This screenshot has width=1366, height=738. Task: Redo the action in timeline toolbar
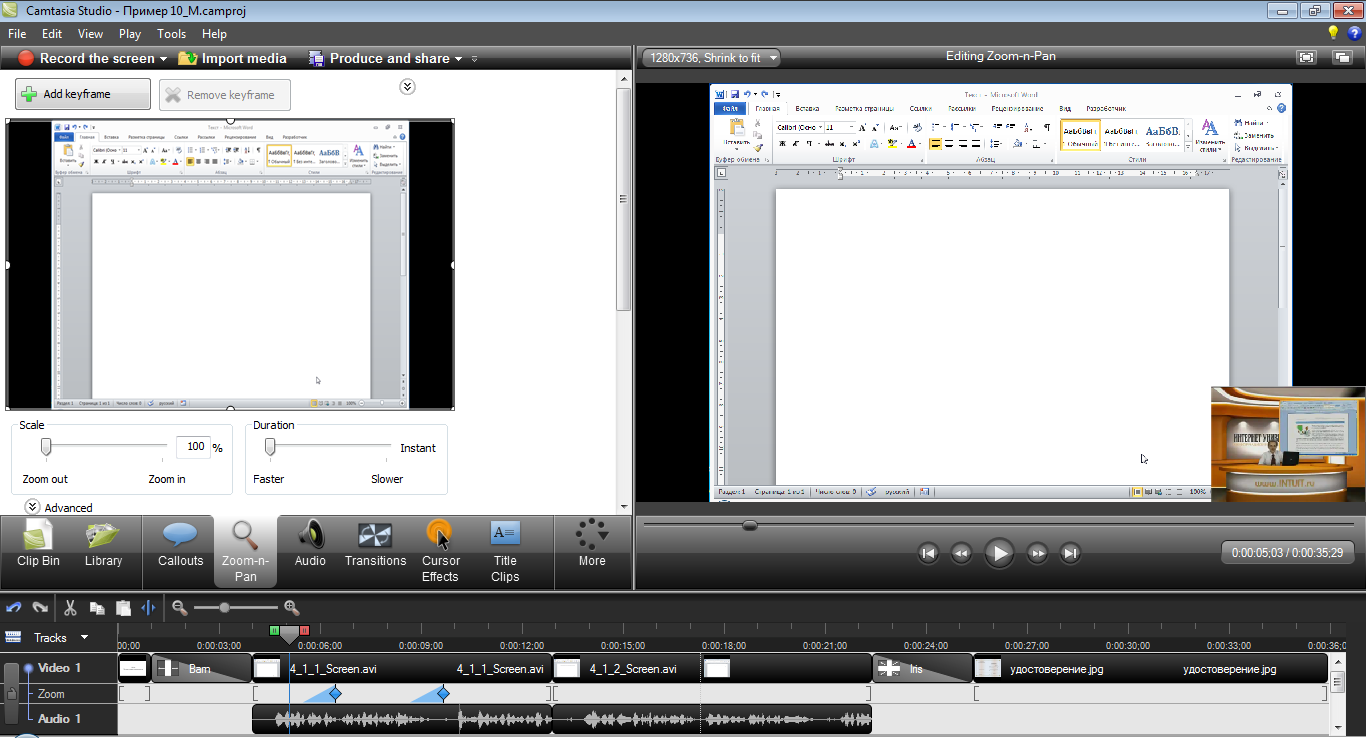[x=40, y=607]
